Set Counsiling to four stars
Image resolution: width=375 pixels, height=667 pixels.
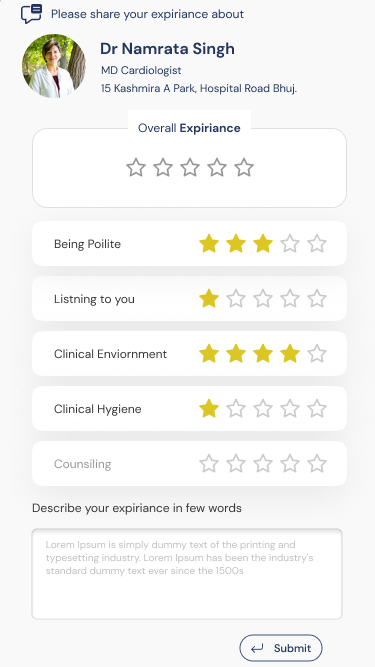point(290,464)
